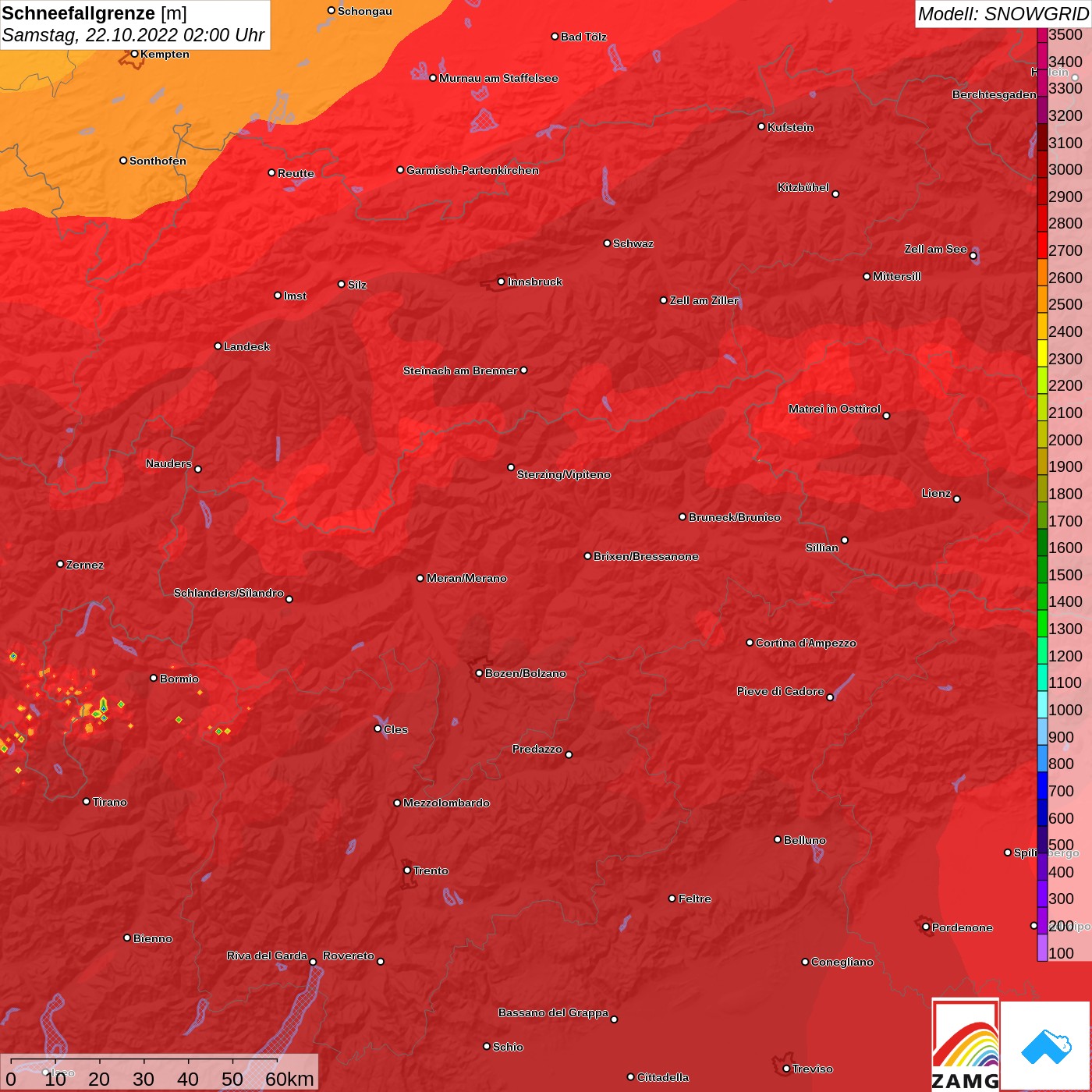Click the 2300 yellow legend swatch
This screenshot has width=1092, height=1092.
coord(1042,353)
